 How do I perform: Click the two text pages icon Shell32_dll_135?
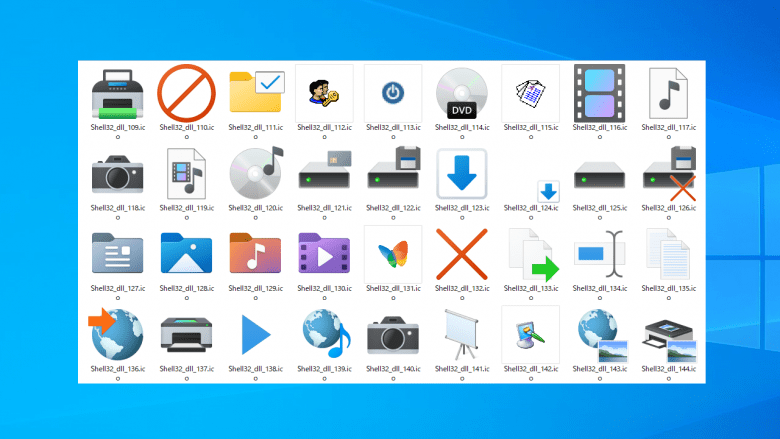pyautogui.click(x=669, y=254)
